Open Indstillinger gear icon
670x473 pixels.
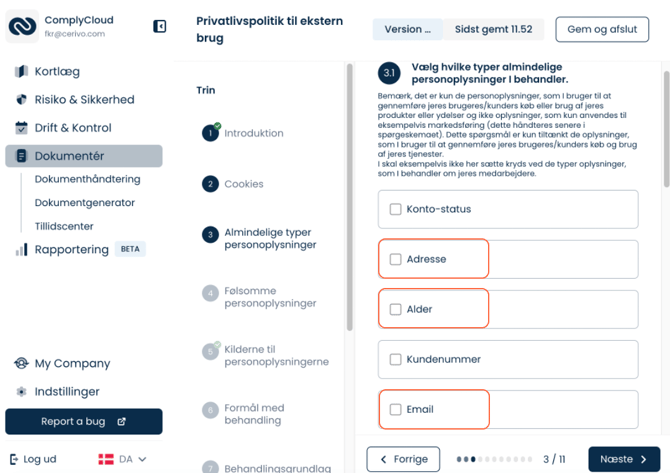tap(21, 392)
